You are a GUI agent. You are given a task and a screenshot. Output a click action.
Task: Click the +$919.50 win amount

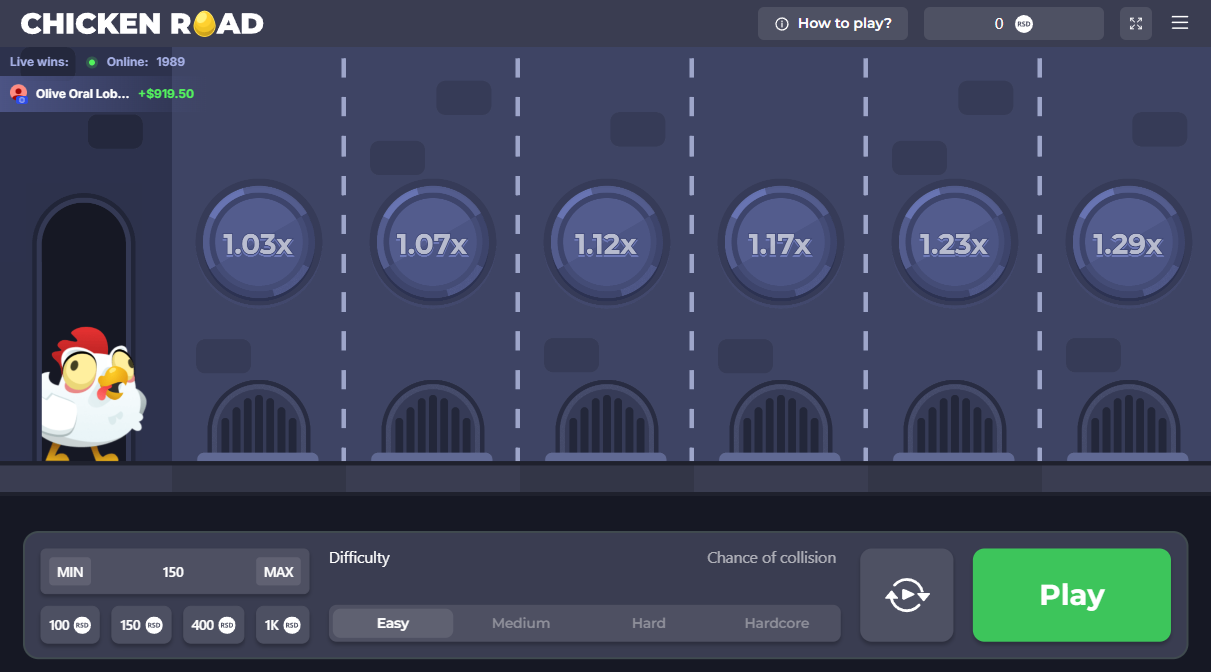166,94
